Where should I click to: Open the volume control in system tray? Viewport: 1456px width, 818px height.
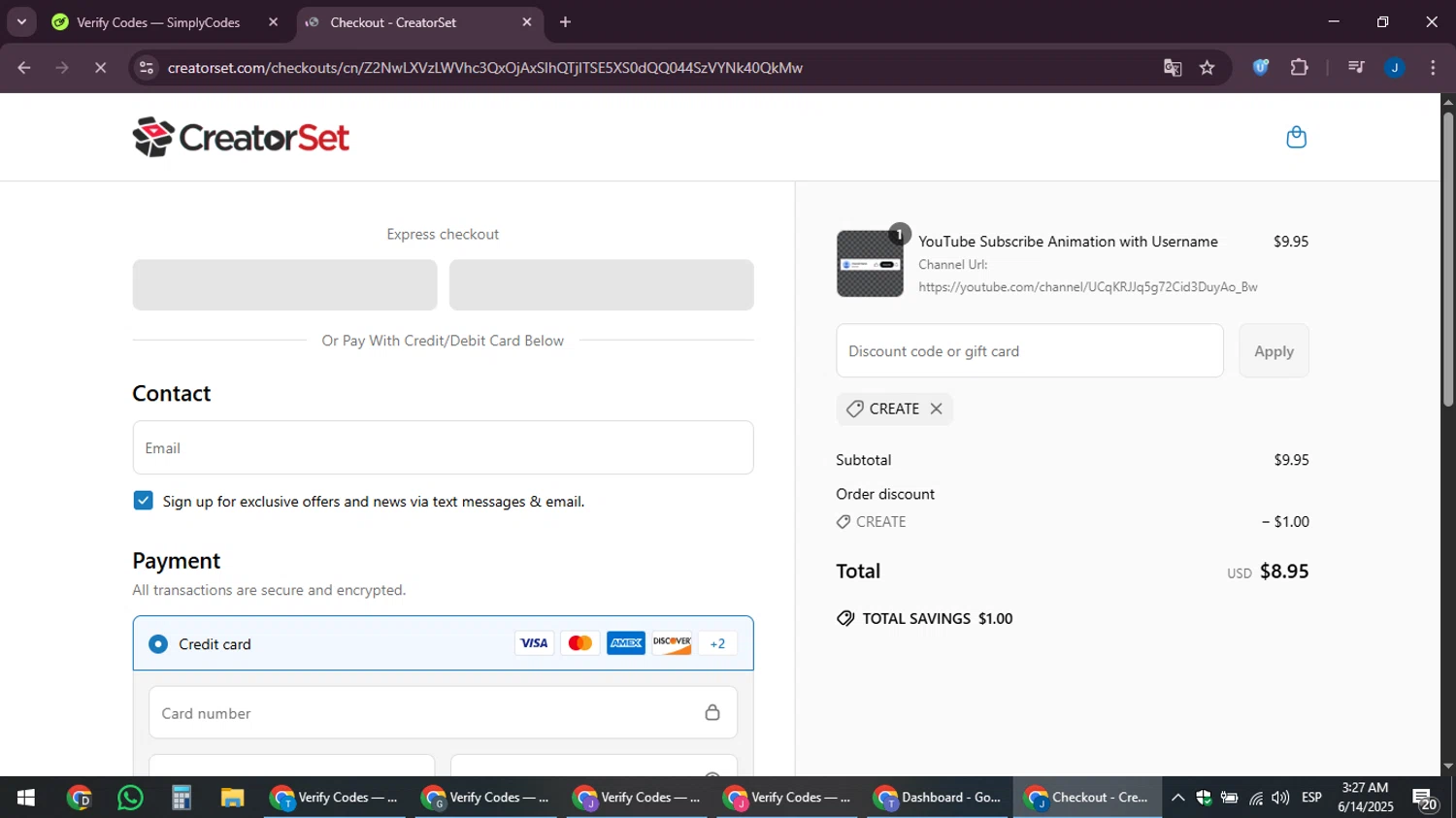point(1281,798)
